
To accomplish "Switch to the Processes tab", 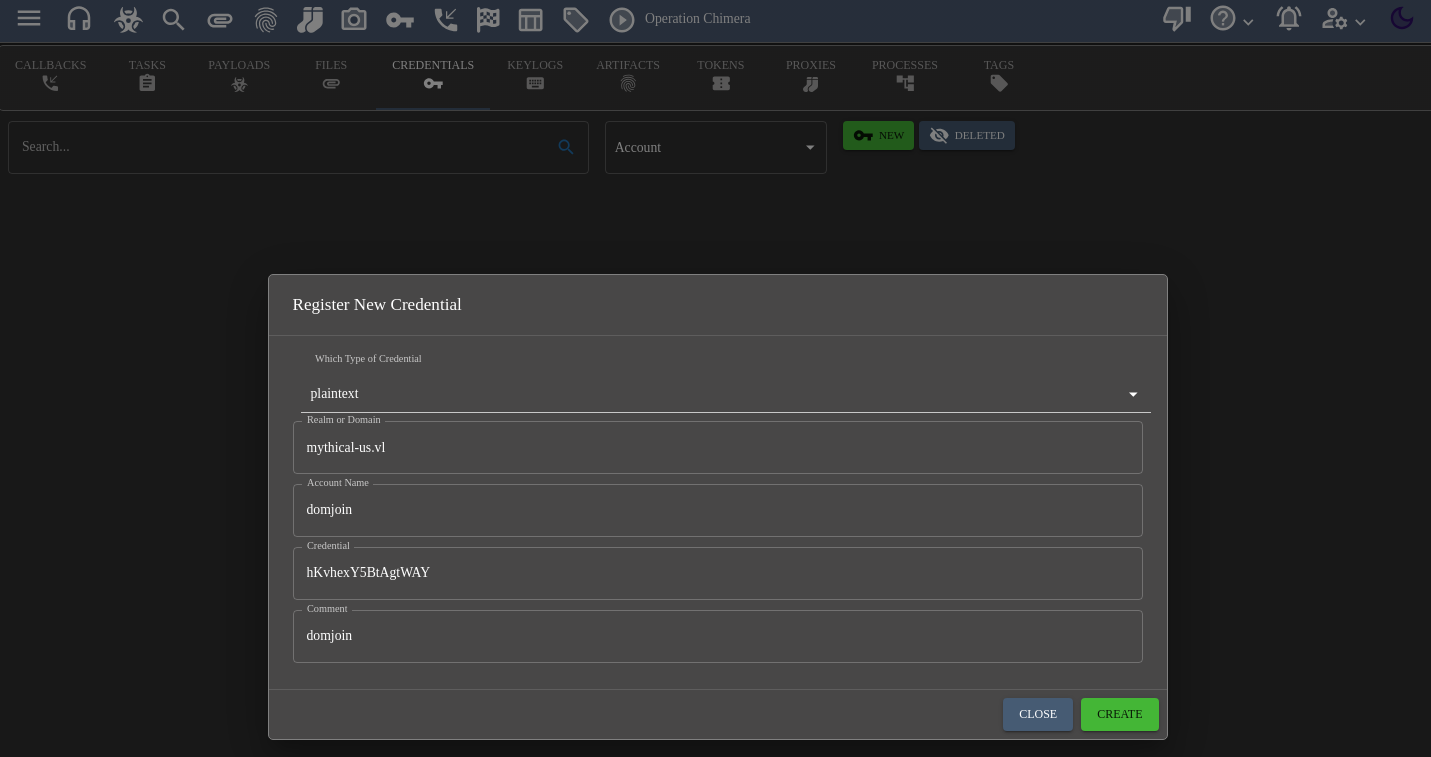I will pyautogui.click(x=905, y=75).
